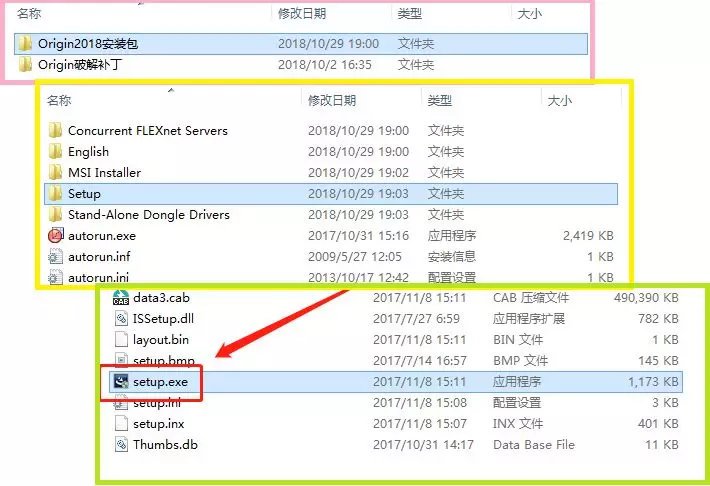Screen dimensions: 710x486
Task: Select the English folder name
Action: (88, 152)
